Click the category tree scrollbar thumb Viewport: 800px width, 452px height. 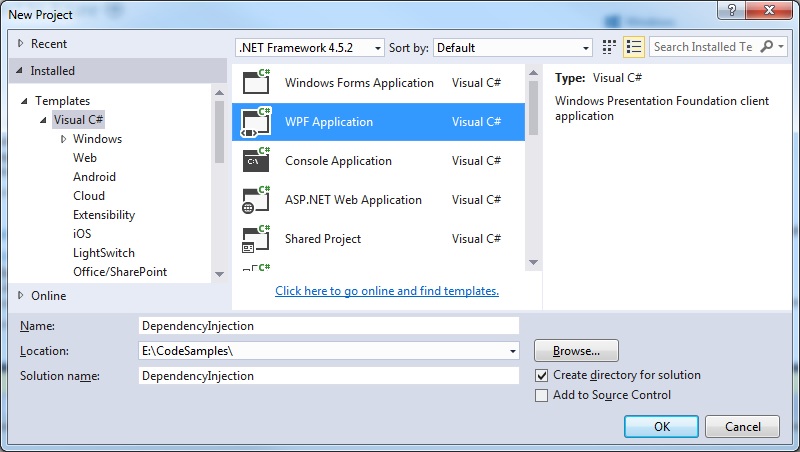[x=219, y=132]
